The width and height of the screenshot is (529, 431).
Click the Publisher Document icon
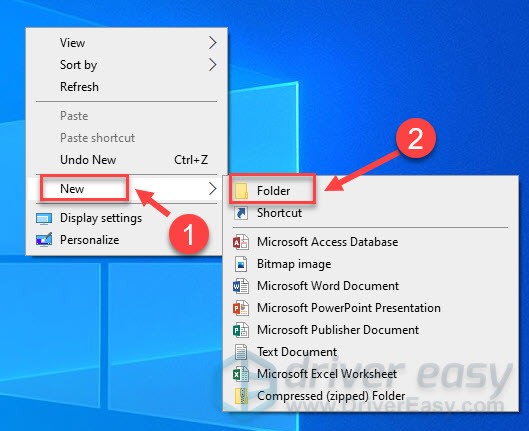tap(241, 330)
